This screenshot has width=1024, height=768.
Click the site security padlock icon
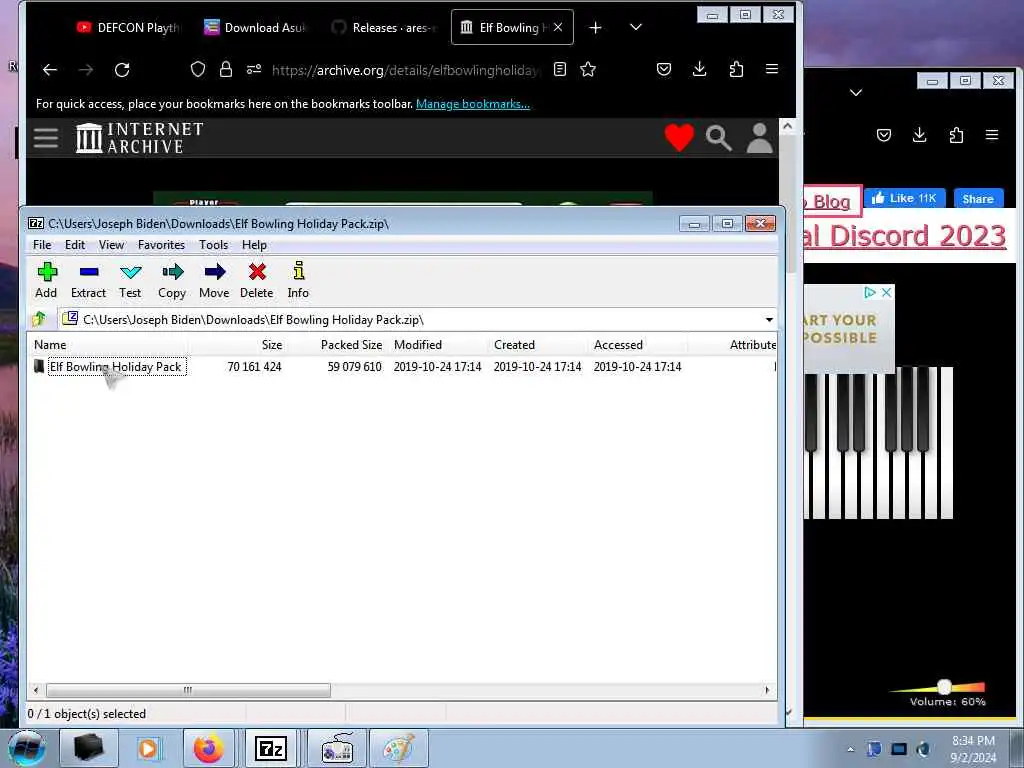pos(226,69)
